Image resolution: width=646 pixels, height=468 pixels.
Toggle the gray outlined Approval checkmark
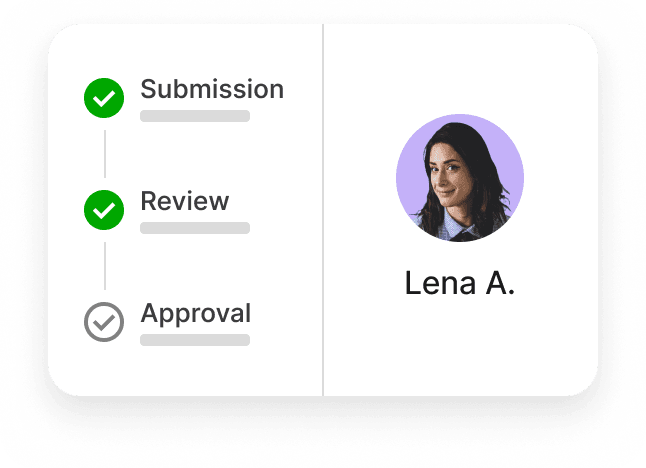coord(104,322)
